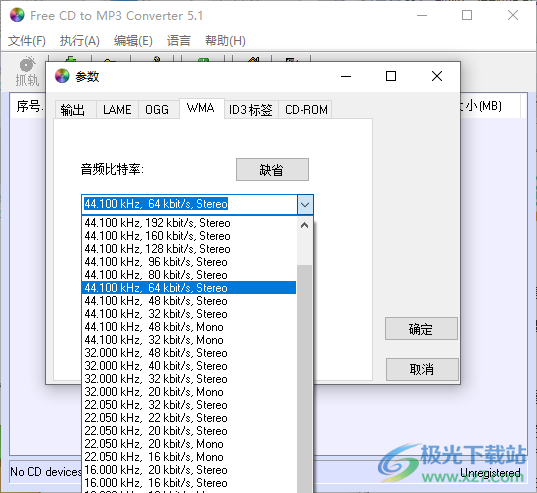Open the 文件(F) menu
Image resolution: width=537 pixels, height=493 pixels.
[x=27, y=41]
